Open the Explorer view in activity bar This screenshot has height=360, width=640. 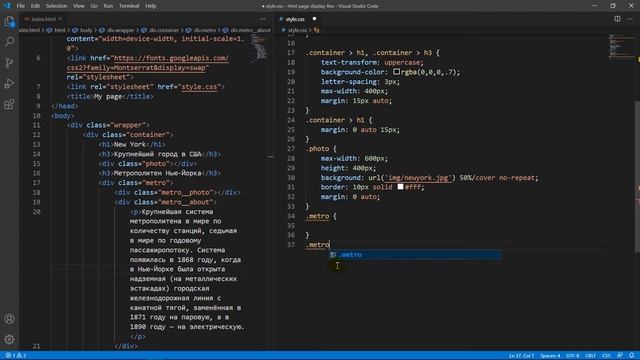coord(9,21)
